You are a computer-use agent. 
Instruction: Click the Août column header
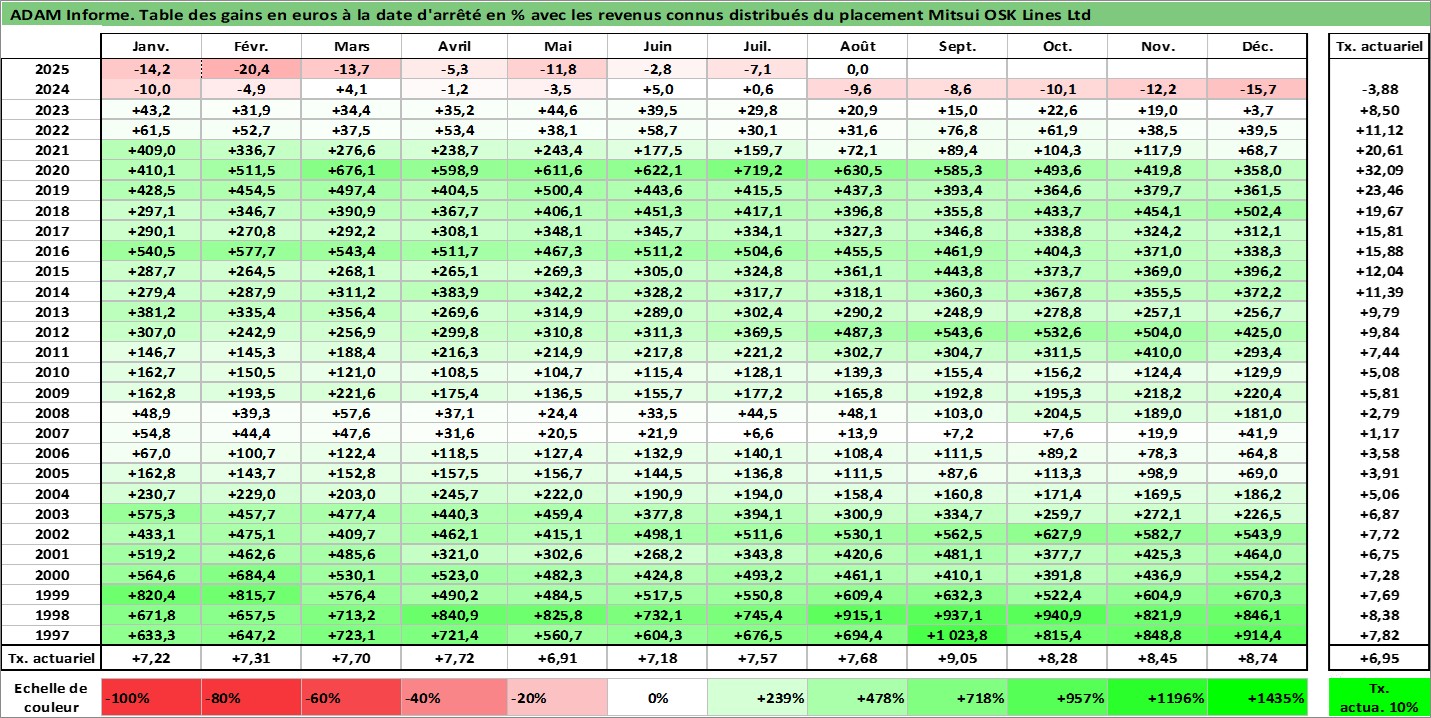[x=858, y=46]
